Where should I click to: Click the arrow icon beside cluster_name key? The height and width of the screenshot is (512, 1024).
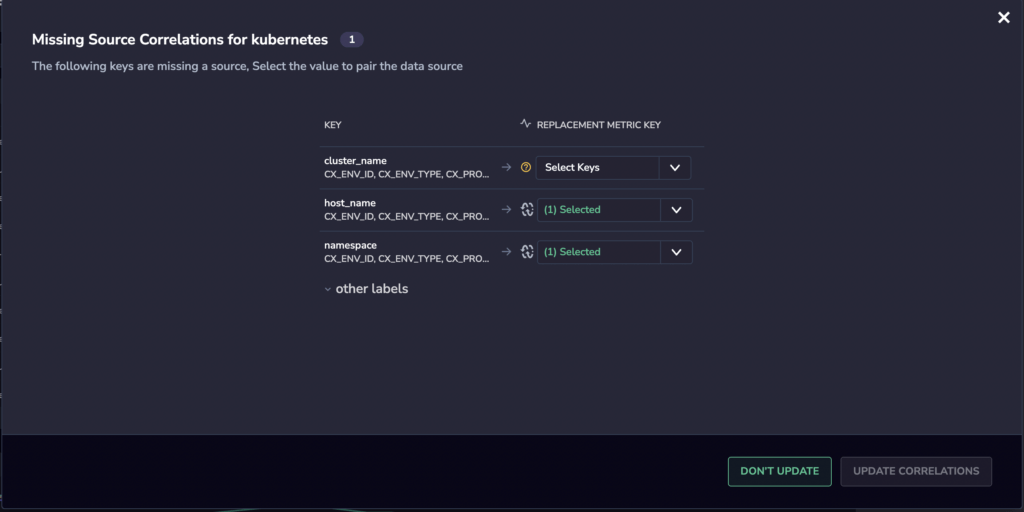pos(506,167)
